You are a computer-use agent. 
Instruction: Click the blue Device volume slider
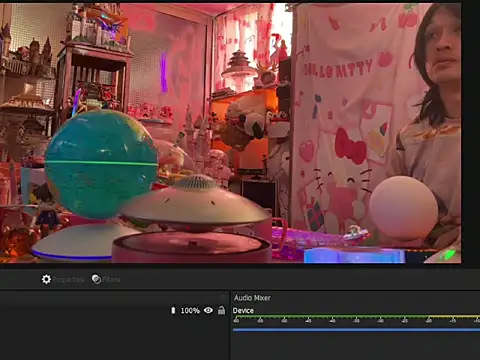(x=356, y=330)
